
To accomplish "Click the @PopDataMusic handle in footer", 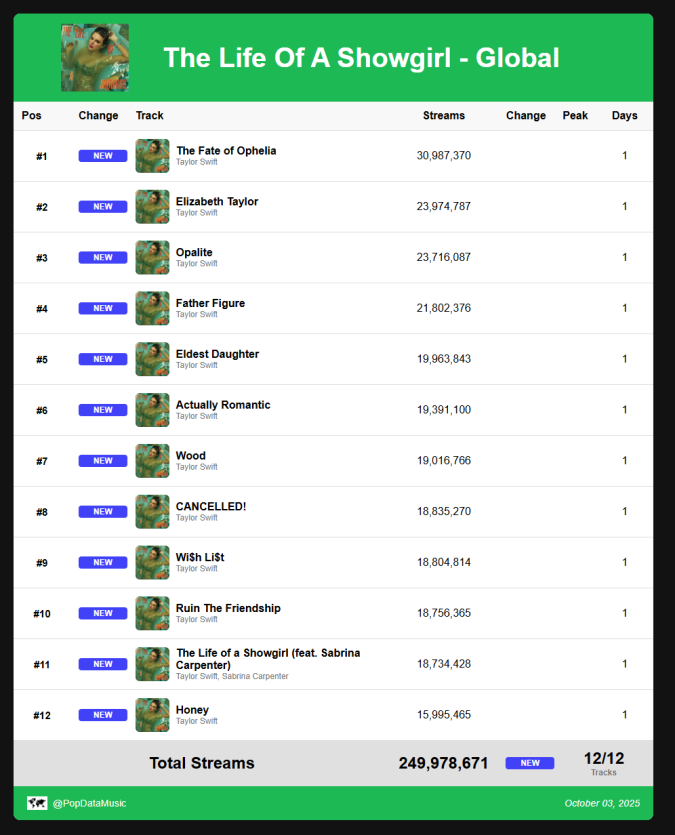I will (90, 803).
